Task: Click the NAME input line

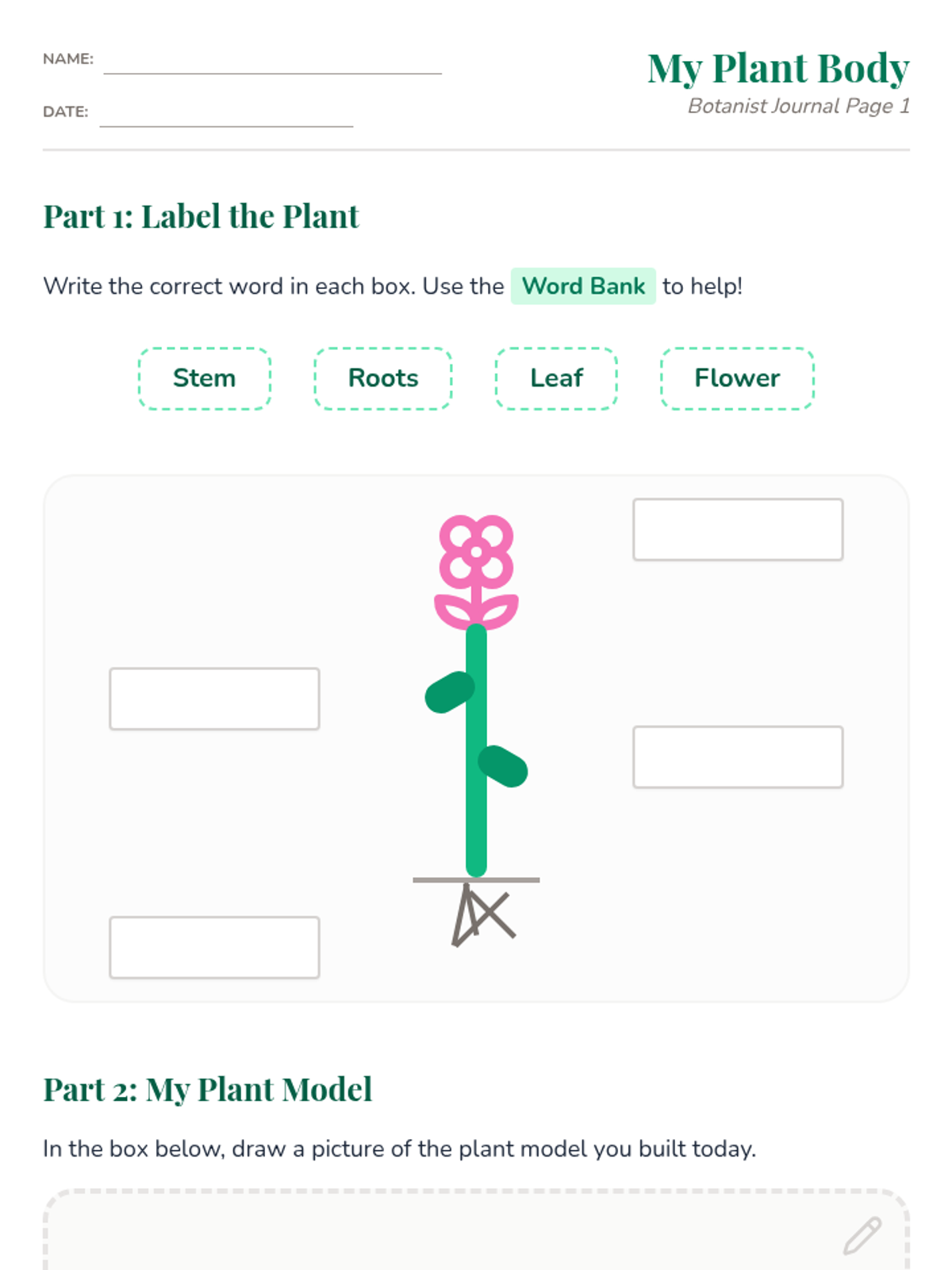Action: [x=273, y=62]
